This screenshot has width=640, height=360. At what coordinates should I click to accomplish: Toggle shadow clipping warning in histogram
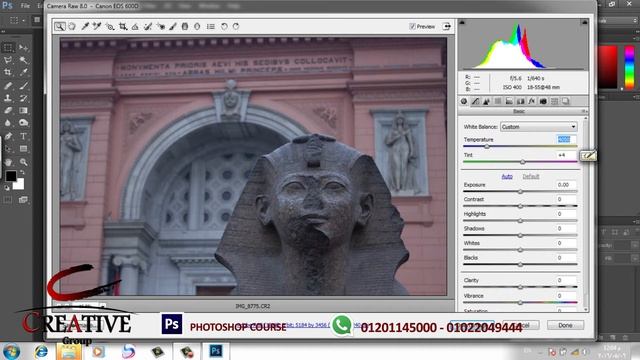462,22
